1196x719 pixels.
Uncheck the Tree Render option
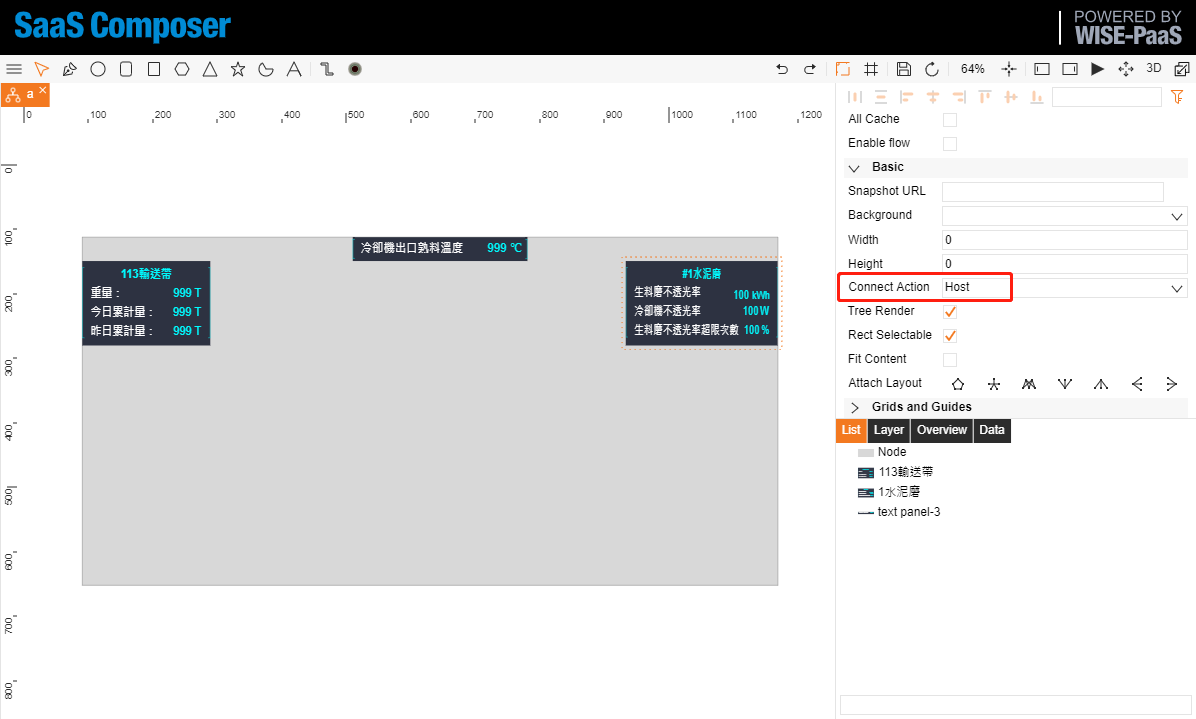tap(950, 312)
